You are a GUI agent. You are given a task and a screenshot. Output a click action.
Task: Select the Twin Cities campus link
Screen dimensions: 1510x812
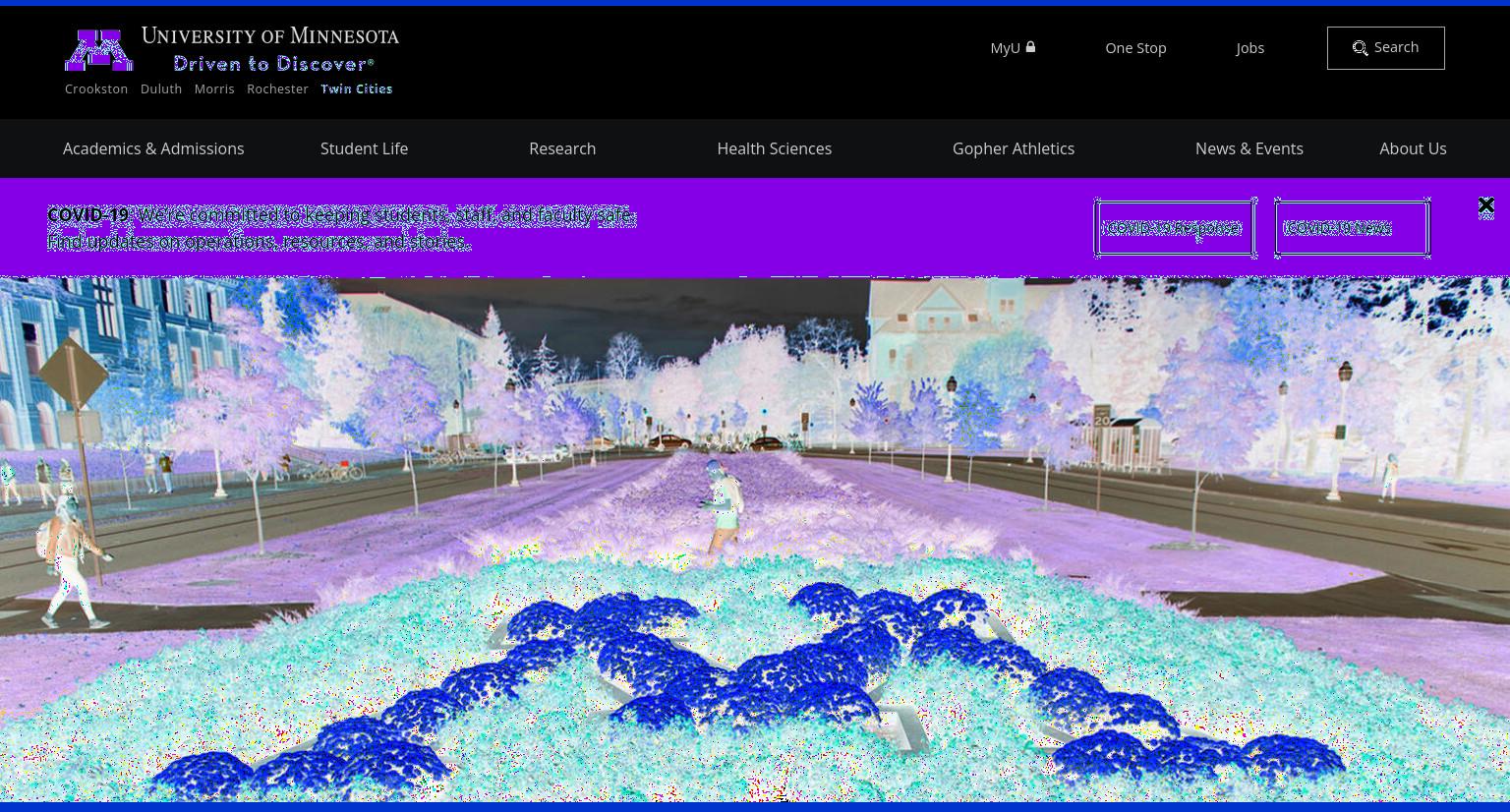point(356,88)
